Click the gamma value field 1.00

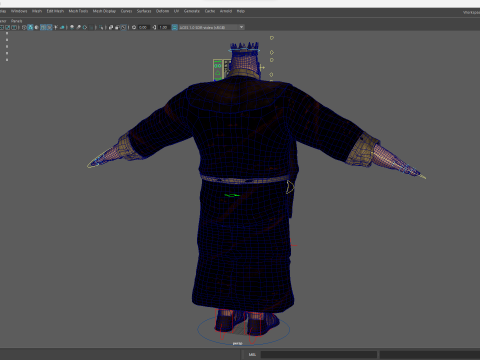[163, 27]
